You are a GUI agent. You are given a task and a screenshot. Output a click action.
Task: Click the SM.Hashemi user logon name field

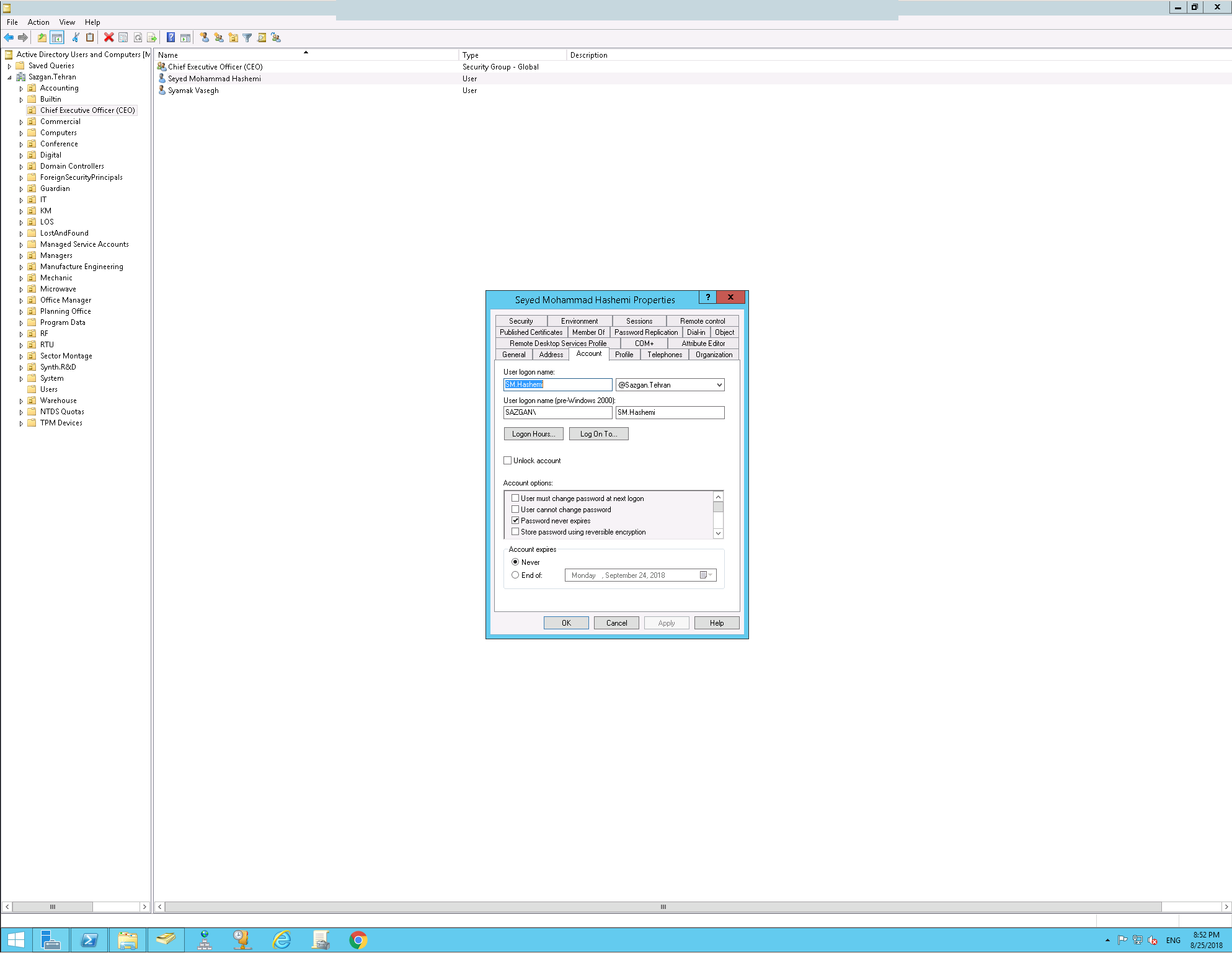557,385
